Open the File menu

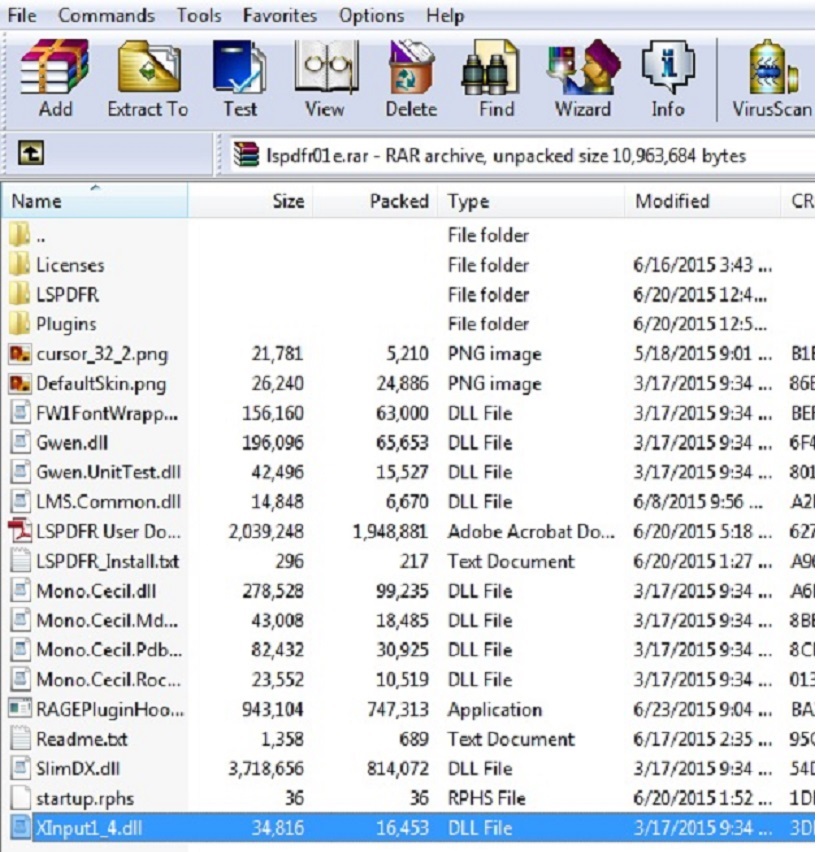point(22,15)
